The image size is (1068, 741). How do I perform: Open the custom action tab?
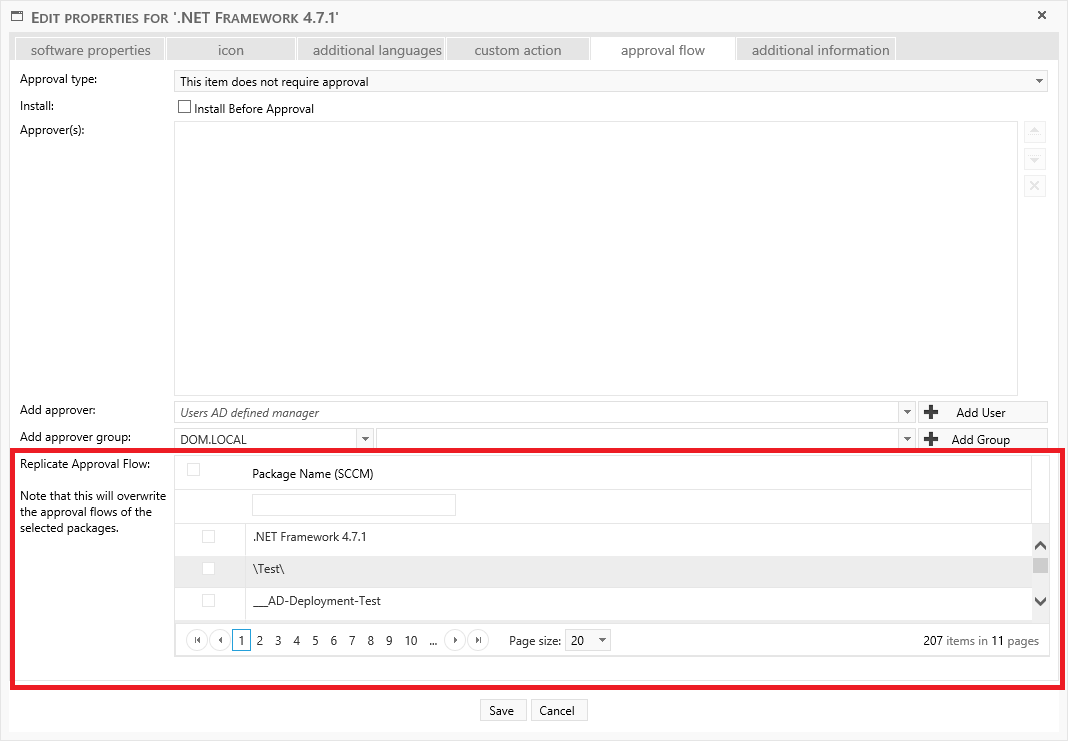(517, 50)
